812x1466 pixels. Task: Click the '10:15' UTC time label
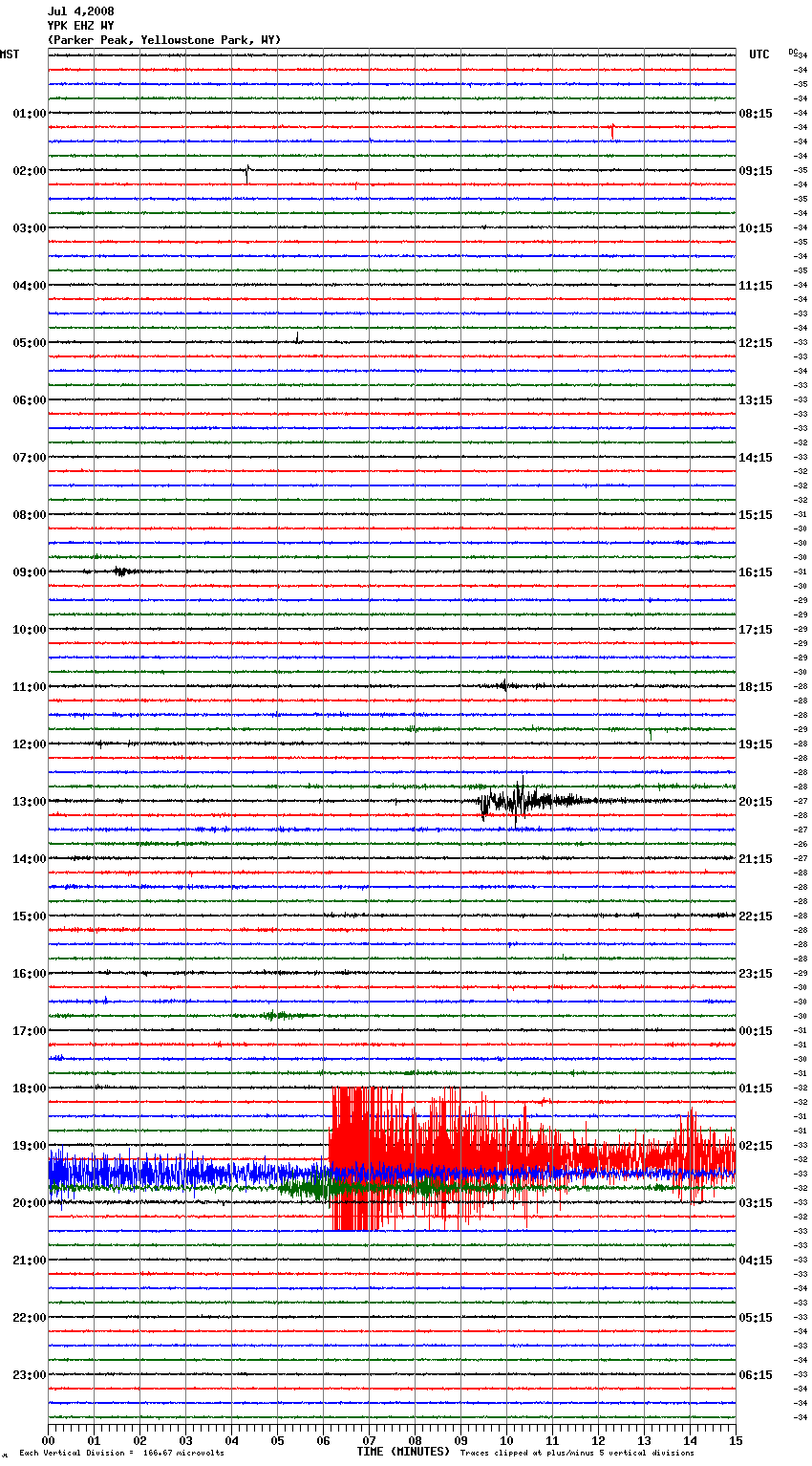[756, 228]
